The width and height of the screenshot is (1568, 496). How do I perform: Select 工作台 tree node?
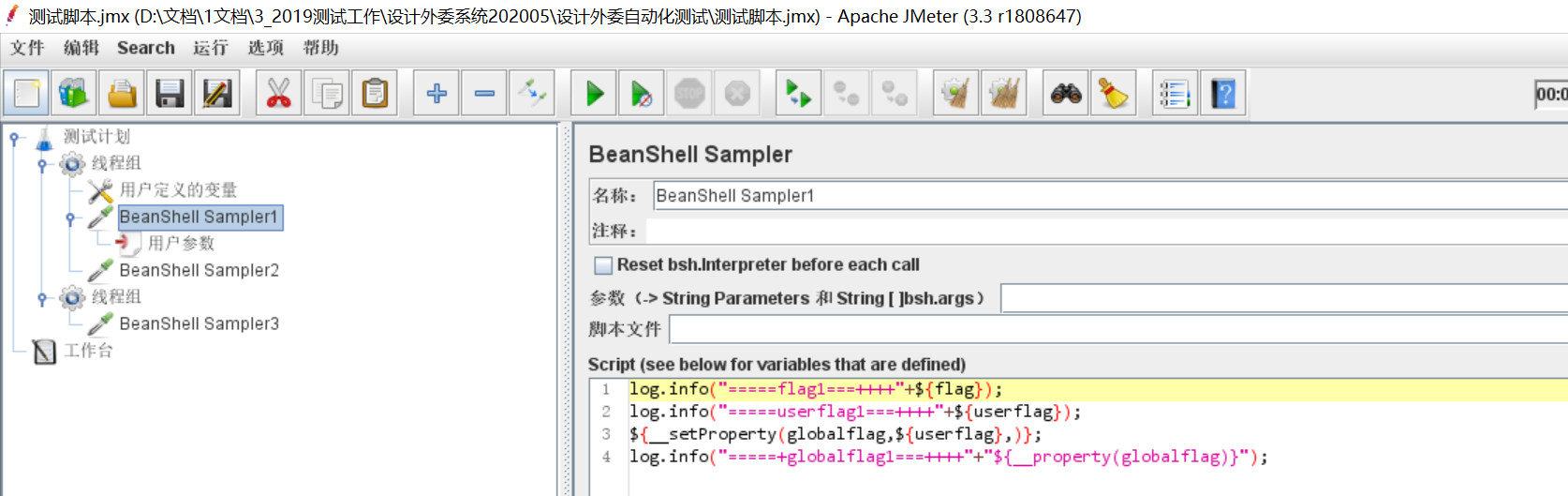pos(88,351)
